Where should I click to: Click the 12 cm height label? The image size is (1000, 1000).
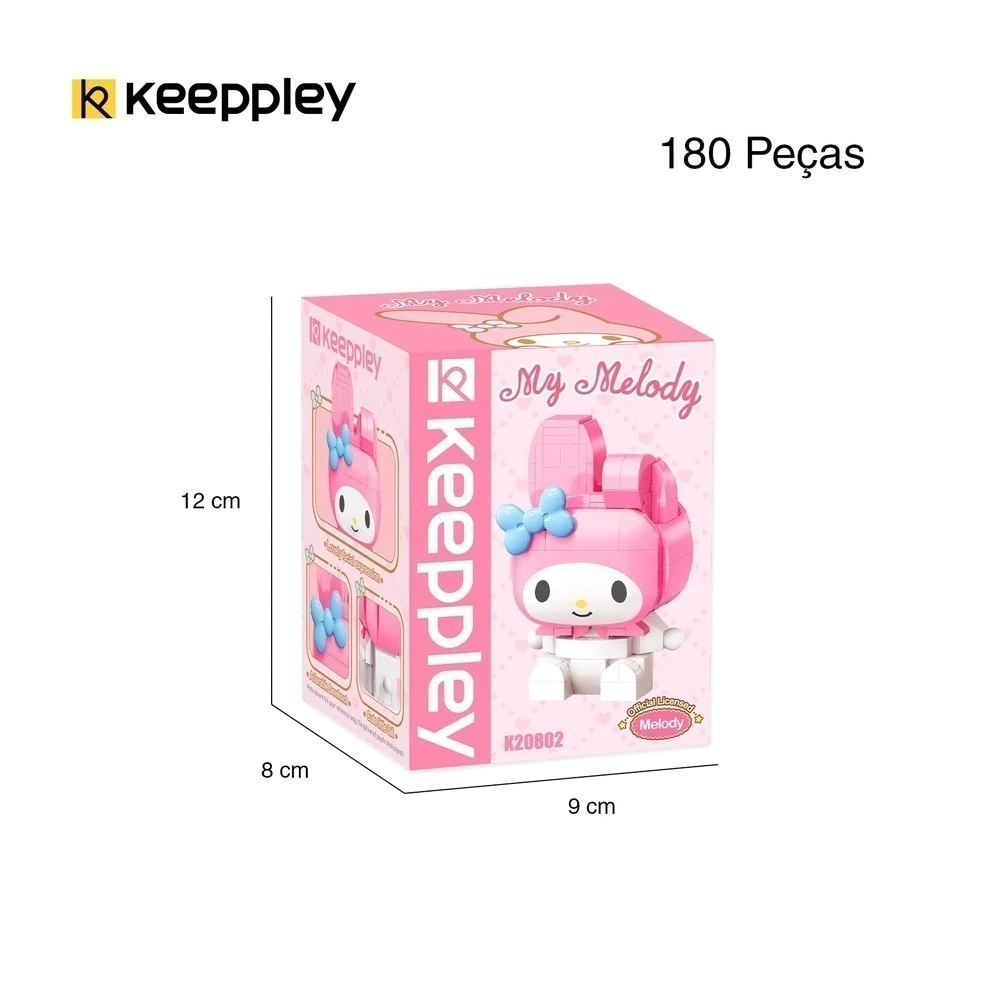pos(210,501)
